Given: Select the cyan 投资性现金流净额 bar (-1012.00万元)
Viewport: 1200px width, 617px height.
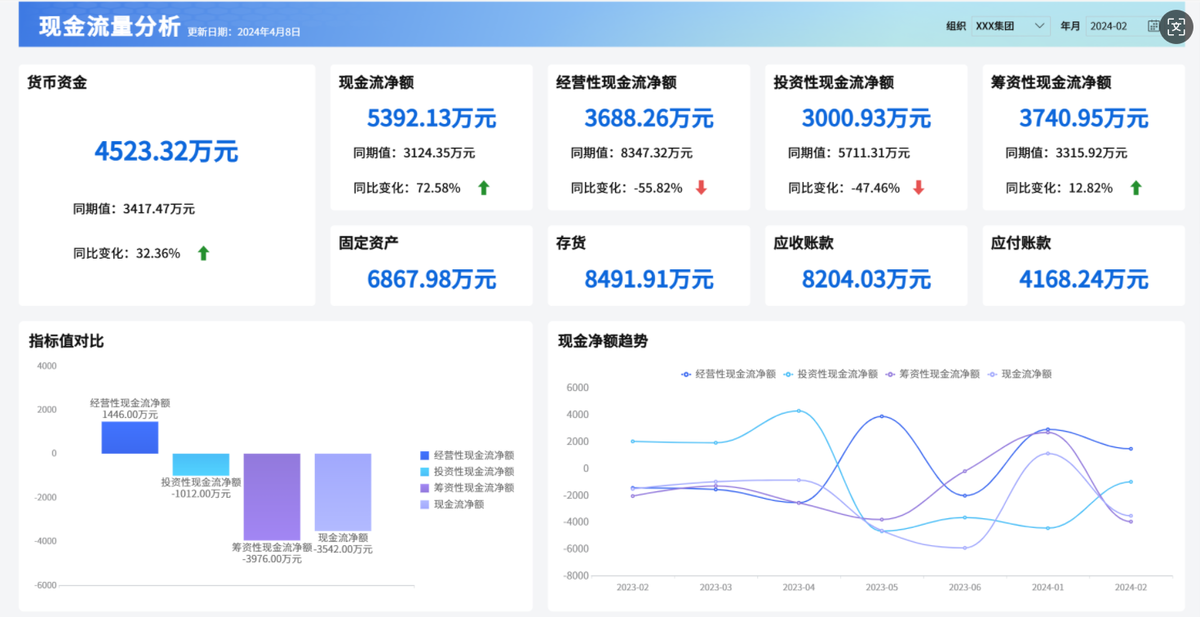Looking at the screenshot, I should click(x=201, y=464).
